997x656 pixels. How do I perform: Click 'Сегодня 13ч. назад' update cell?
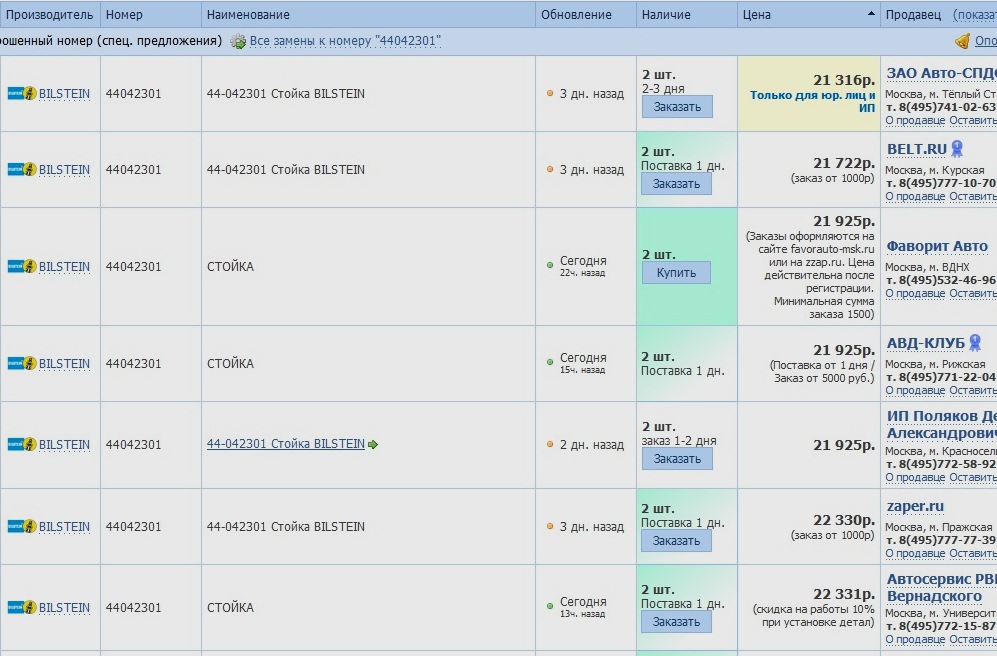pyautogui.click(x=584, y=606)
